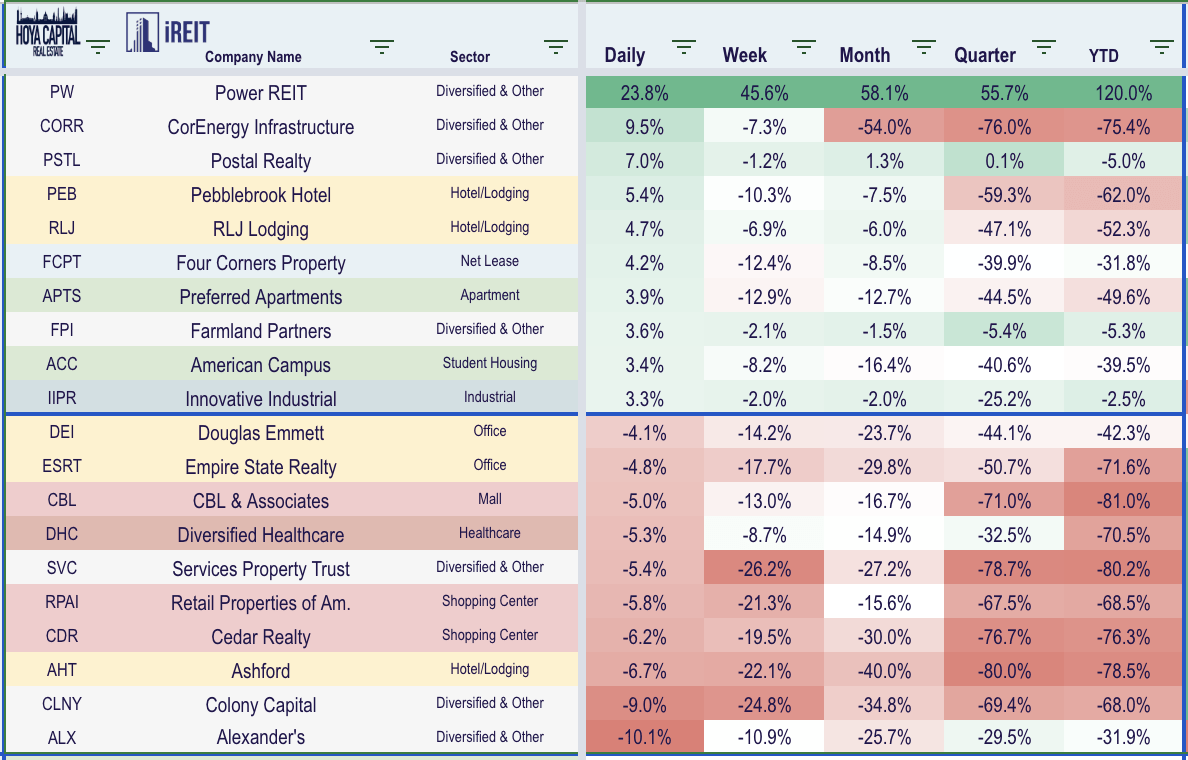Click the Hoya Capital Real Estate logo
The width and height of the screenshot is (1188, 760).
pos(47,34)
